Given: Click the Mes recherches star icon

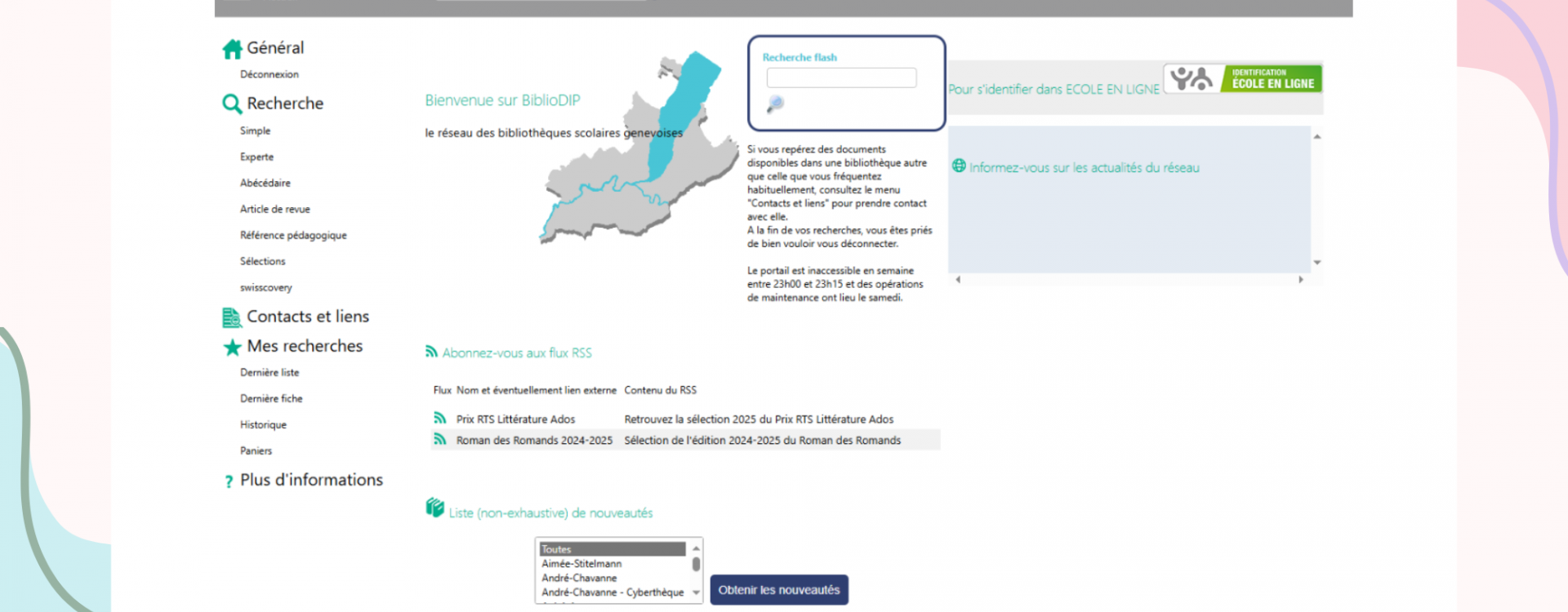Looking at the screenshot, I should pos(232,348).
